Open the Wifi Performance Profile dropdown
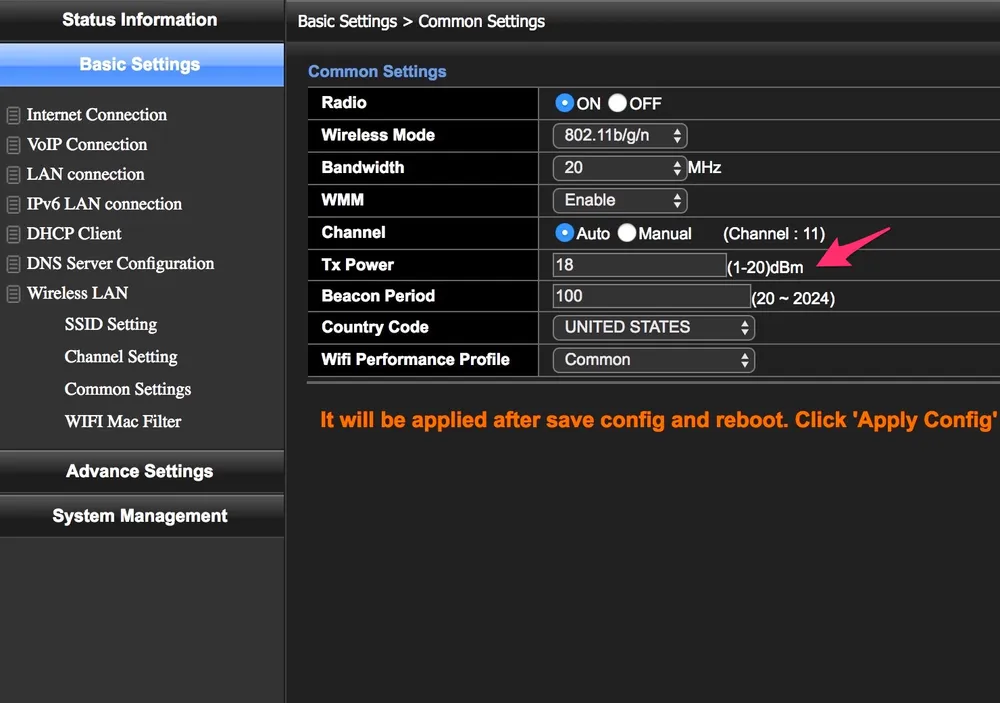Screen dimensions: 1000x703 pyautogui.click(x=653, y=360)
